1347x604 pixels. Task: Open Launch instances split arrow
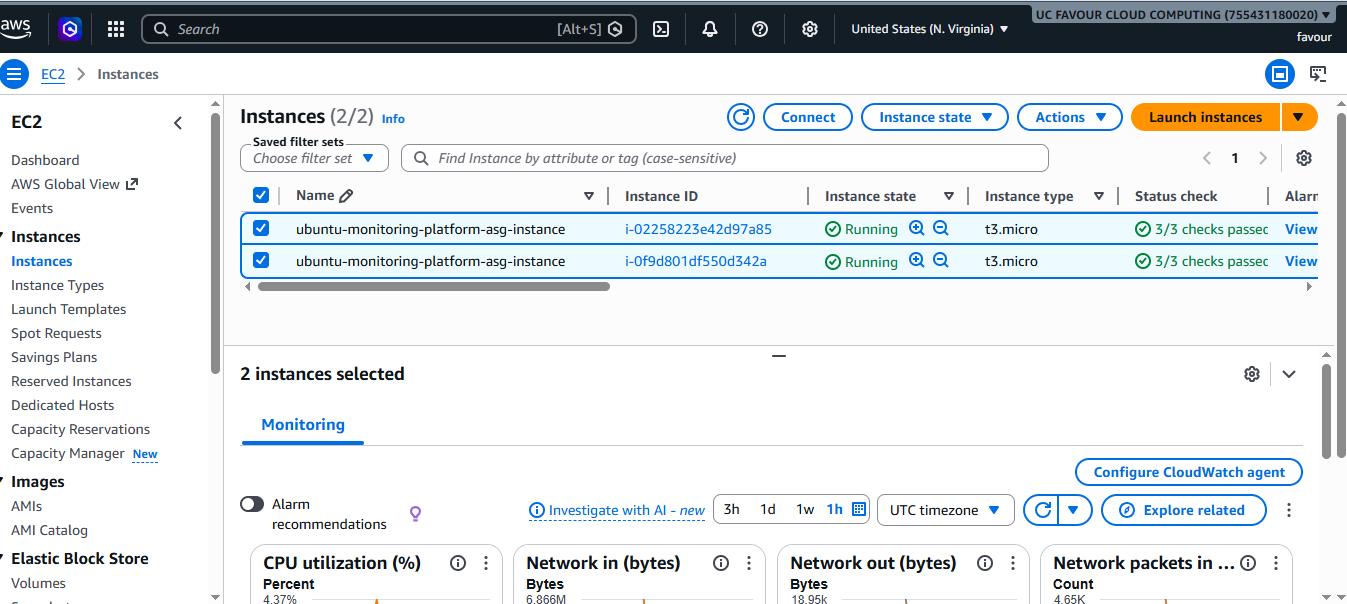point(1298,117)
